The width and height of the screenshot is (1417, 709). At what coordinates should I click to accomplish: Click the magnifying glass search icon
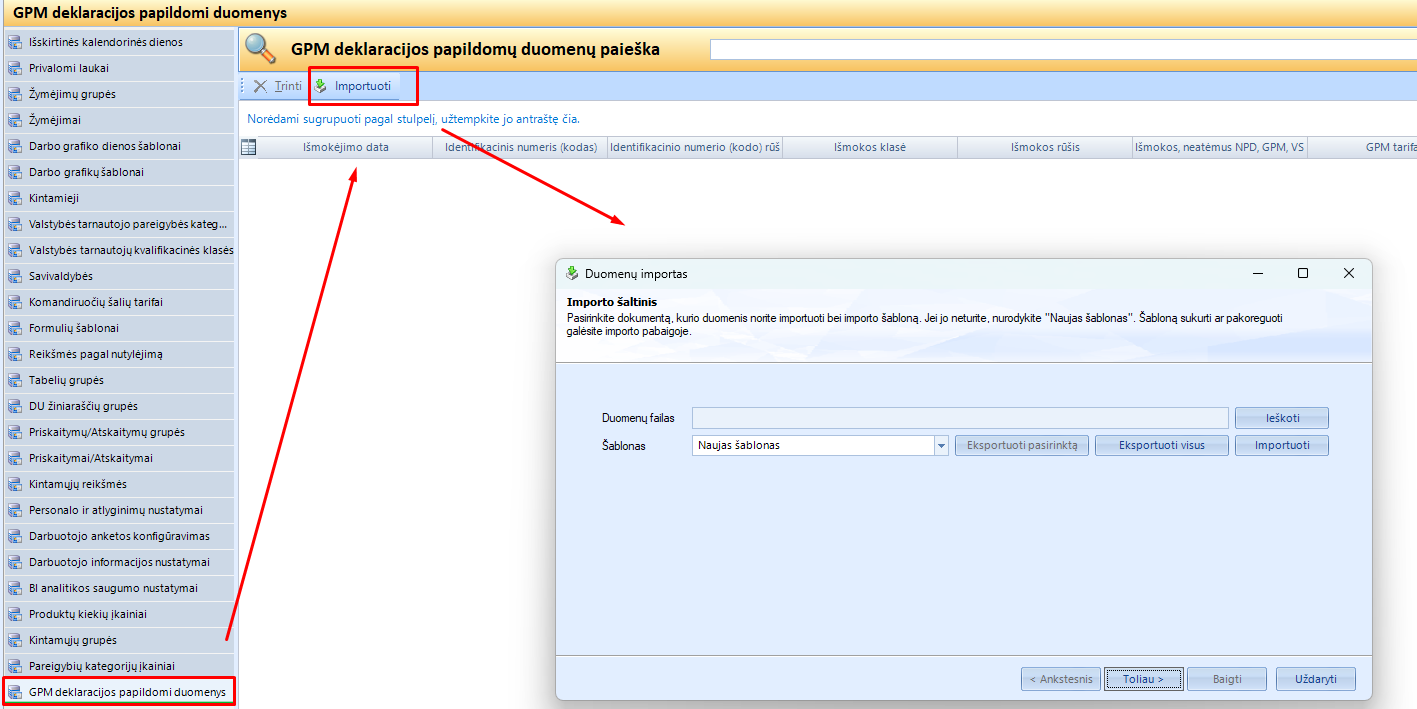pyautogui.click(x=261, y=49)
